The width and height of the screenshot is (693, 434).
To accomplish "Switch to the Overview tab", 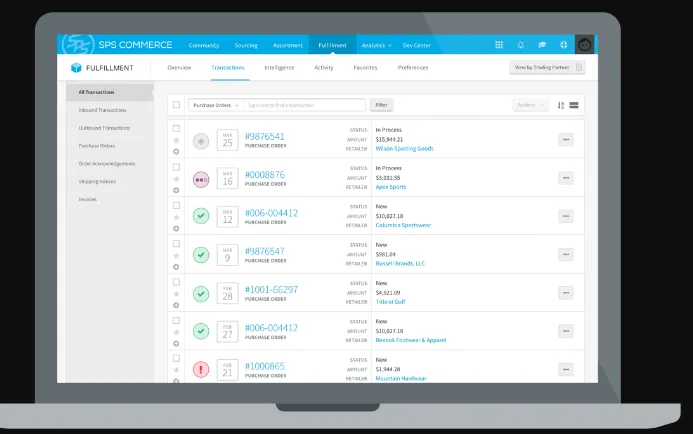I will pos(179,68).
